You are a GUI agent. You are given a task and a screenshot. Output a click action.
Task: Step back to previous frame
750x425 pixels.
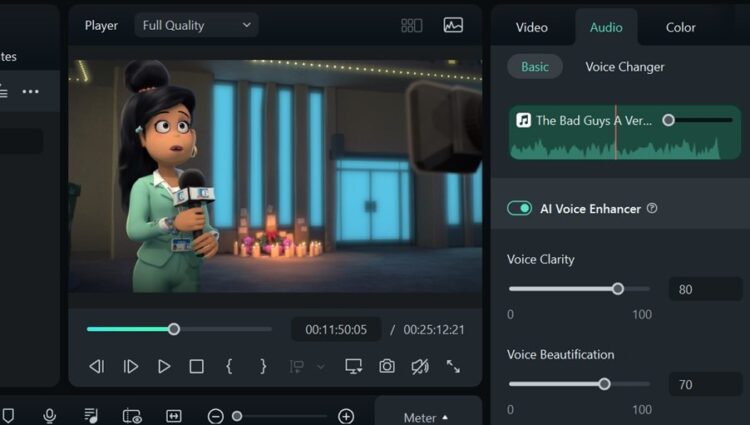click(97, 367)
